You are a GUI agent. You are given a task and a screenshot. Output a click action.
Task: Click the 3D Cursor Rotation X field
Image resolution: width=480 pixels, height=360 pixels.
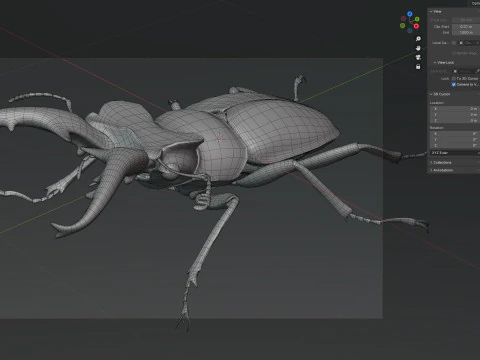click(455, 134)
